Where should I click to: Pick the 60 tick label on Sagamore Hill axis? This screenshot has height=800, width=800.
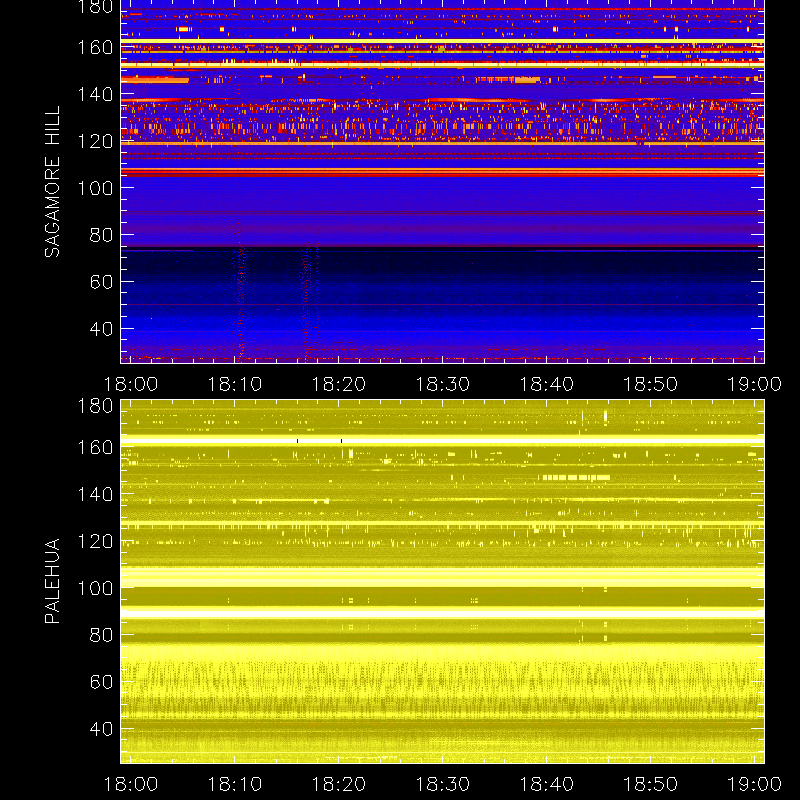(102, 282)
